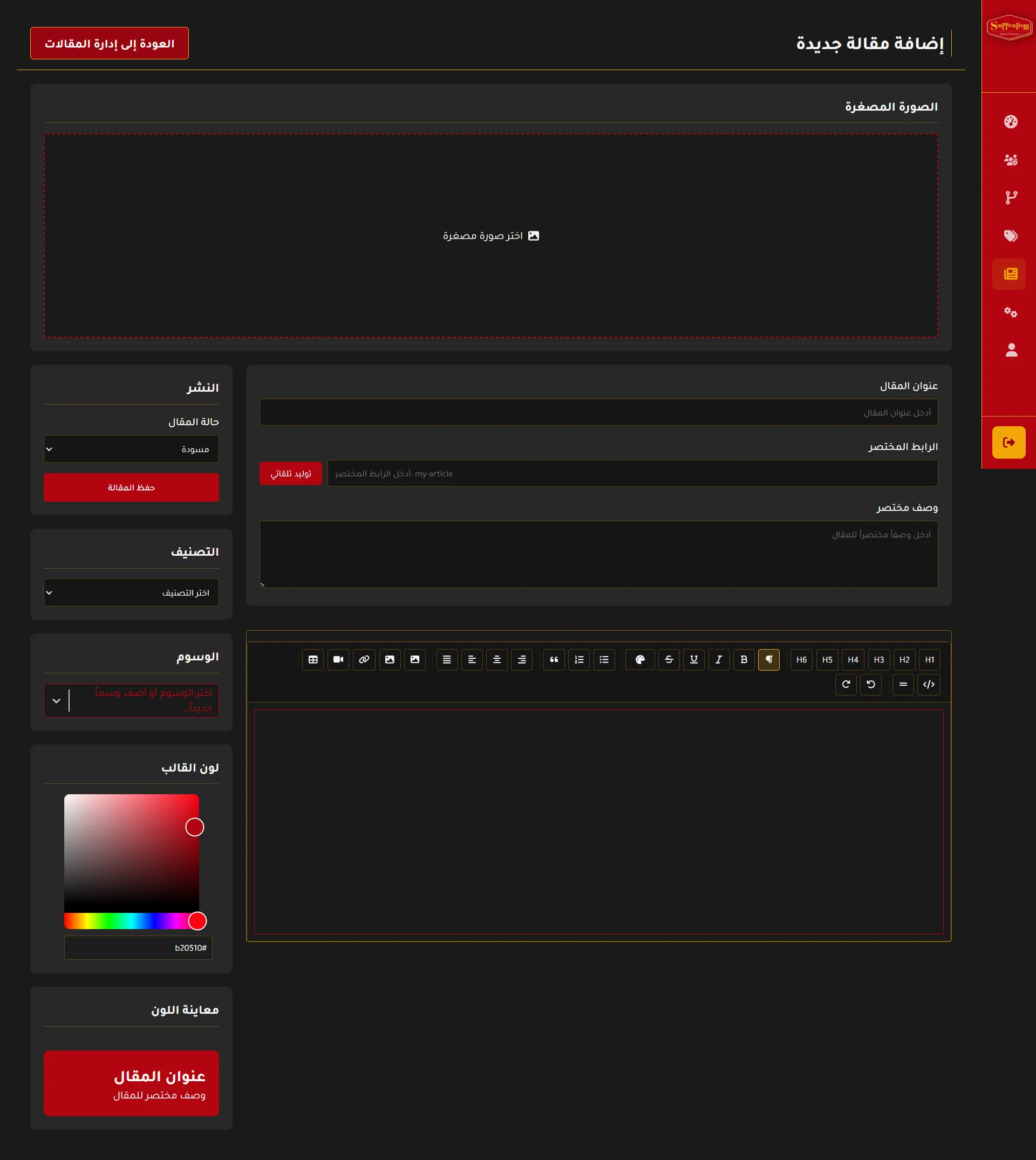Viewport: 1036px width, 1160px height.
Task: Click the العودة إلى إدارة المقالات button
Action: [x=110, y=43]
